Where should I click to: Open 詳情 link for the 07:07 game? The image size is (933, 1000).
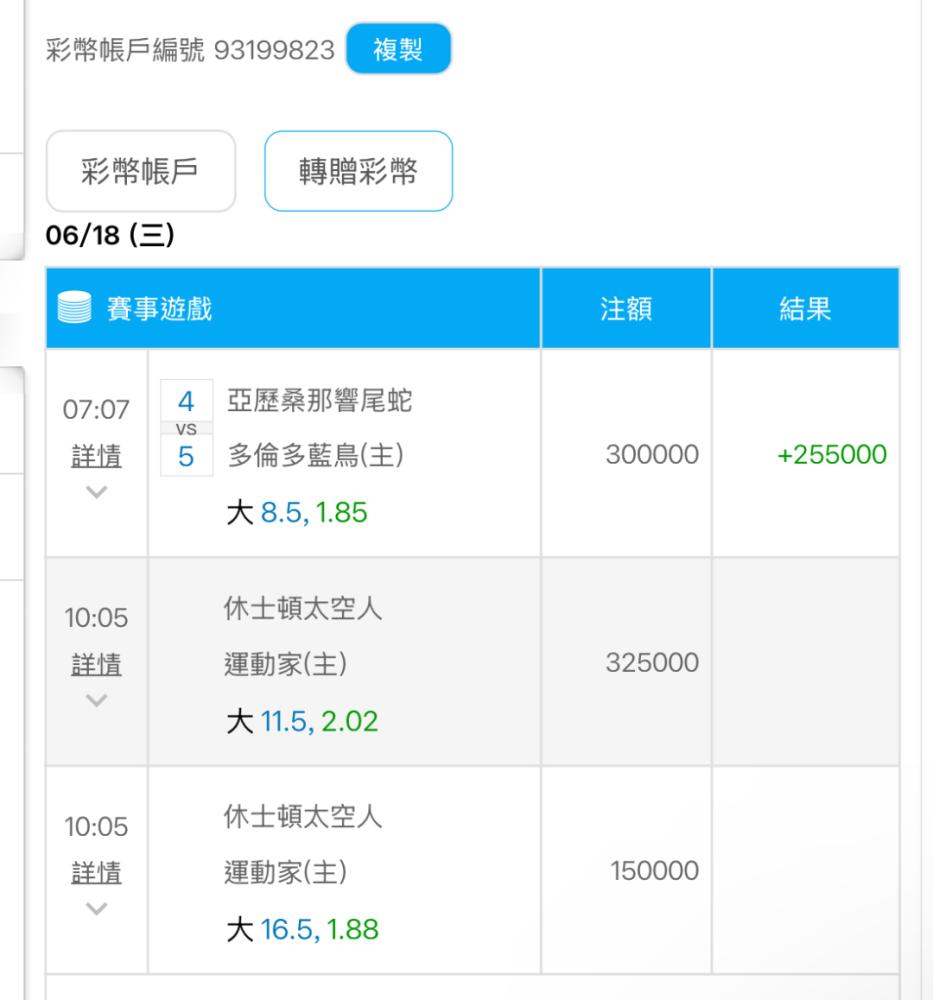tap(96, 457)
